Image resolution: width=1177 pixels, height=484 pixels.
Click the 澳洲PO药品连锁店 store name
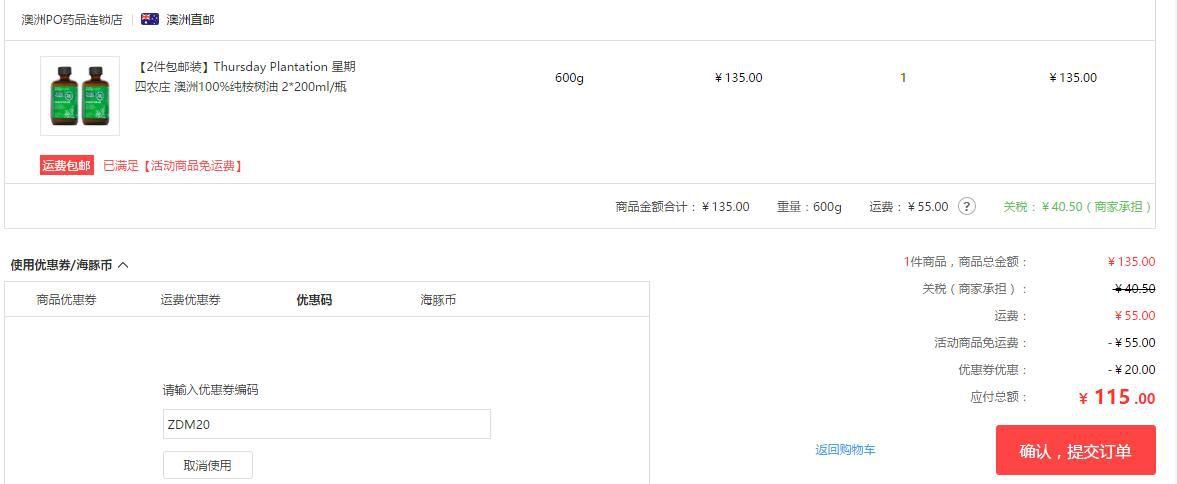pos(72,20)
